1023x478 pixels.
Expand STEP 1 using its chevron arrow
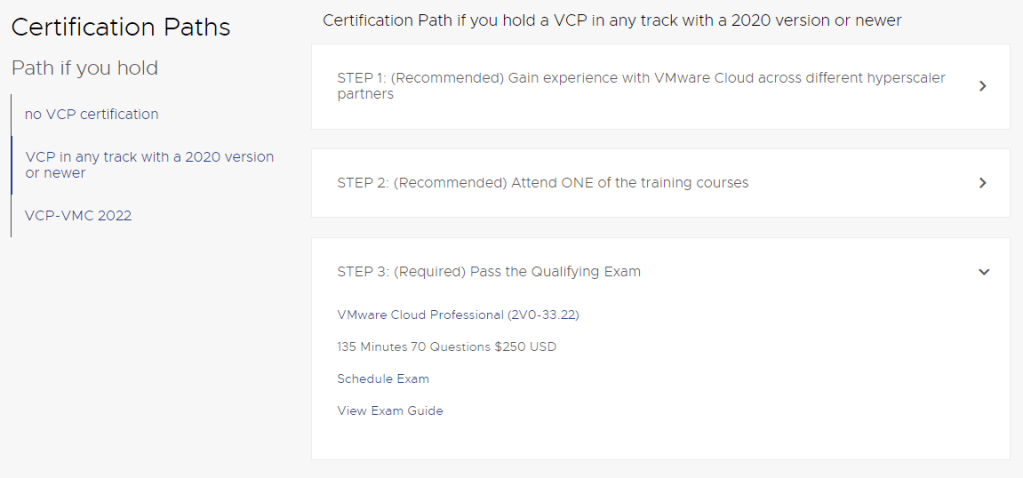tap(982, 86)
